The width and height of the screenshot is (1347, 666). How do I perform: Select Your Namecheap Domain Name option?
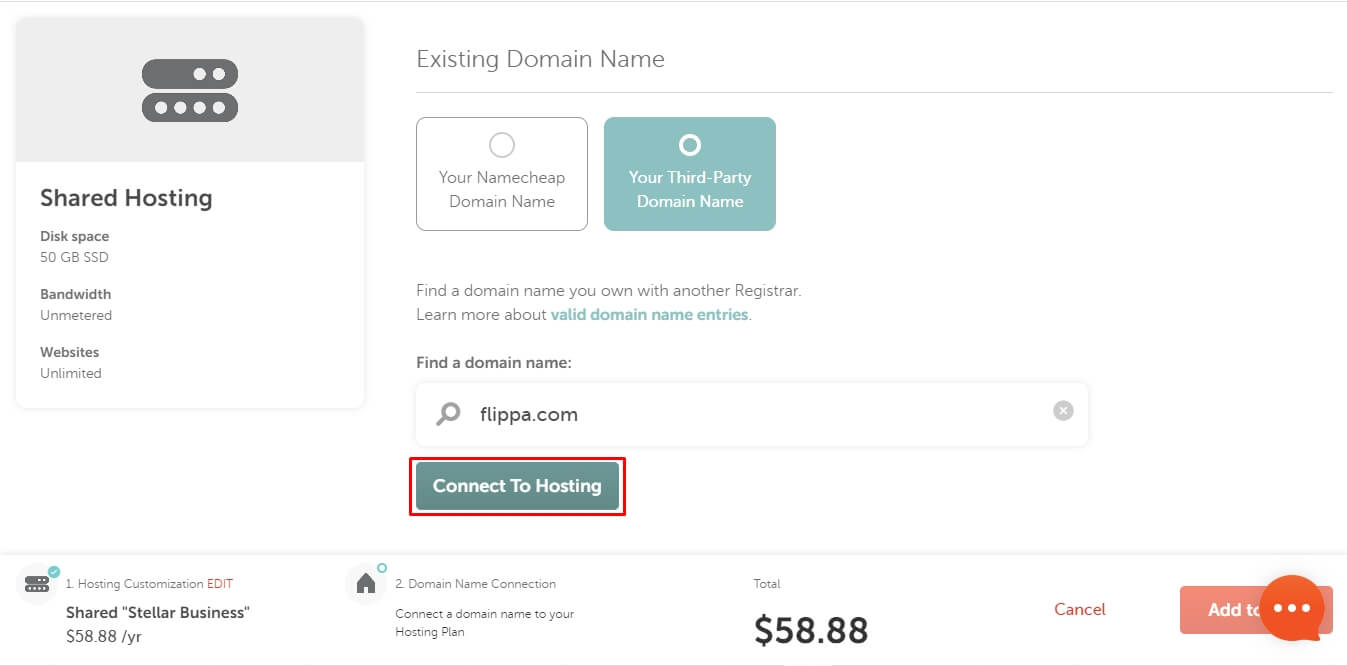[x=502, y=174]
